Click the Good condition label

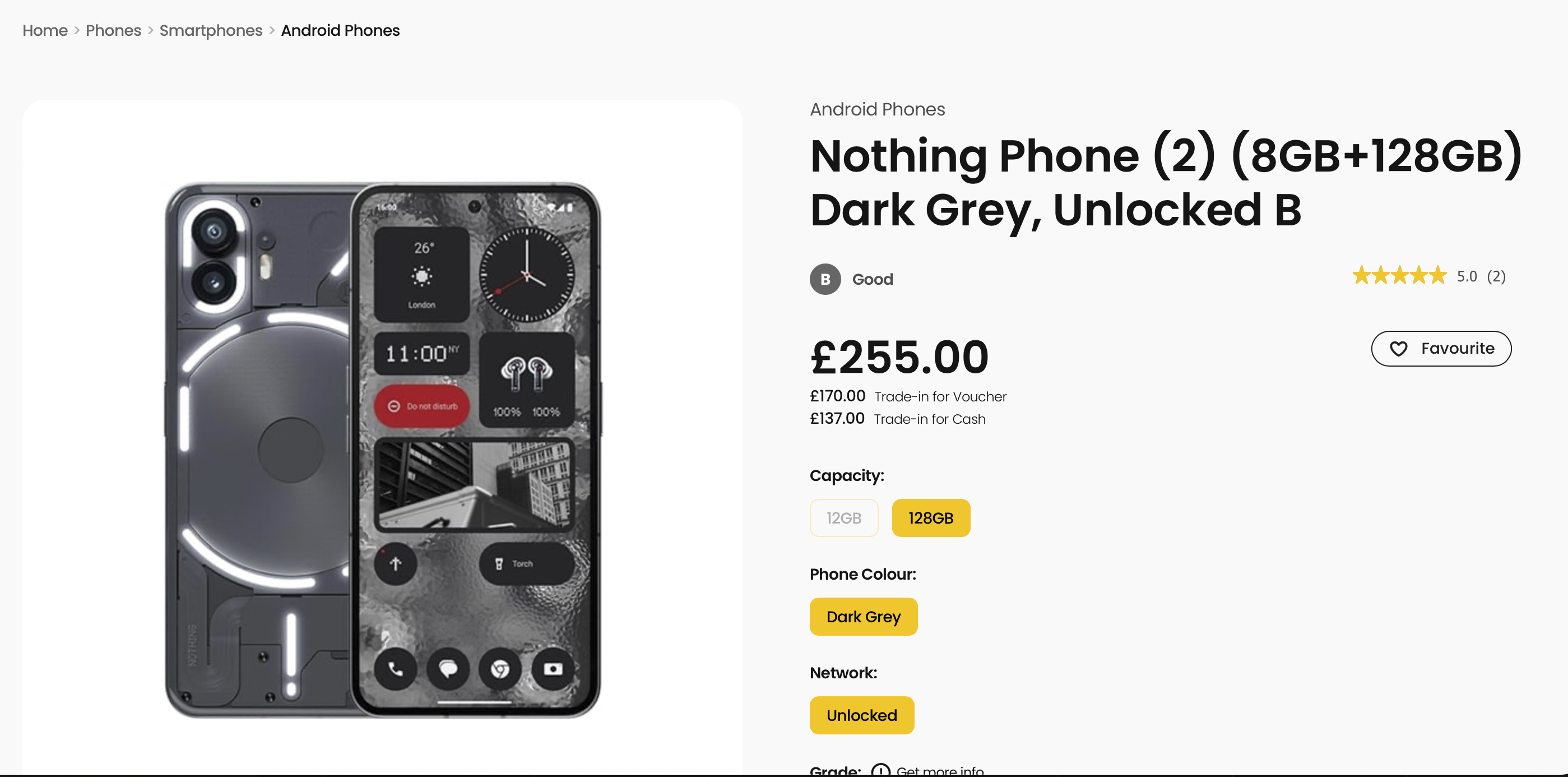point(872,280)
